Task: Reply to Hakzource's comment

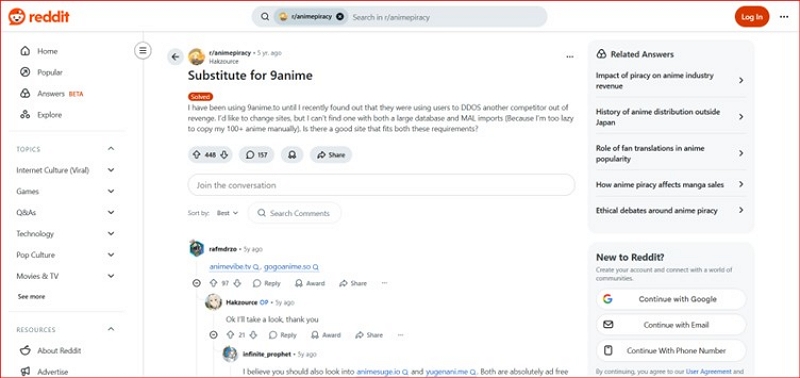Action: coord(283,335)
